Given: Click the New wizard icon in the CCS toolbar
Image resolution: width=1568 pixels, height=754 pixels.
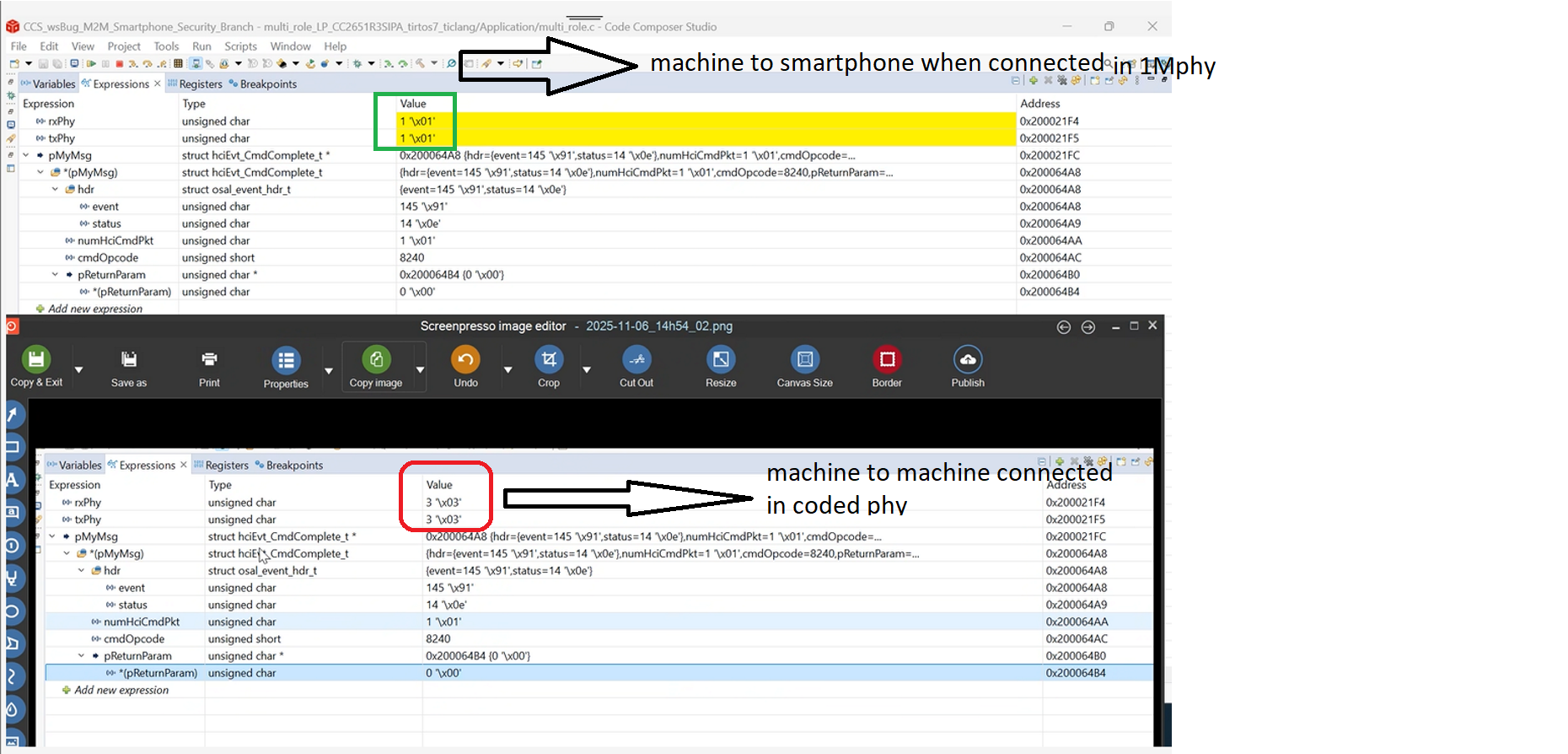Looking at the screenshot, I should 14,63.
